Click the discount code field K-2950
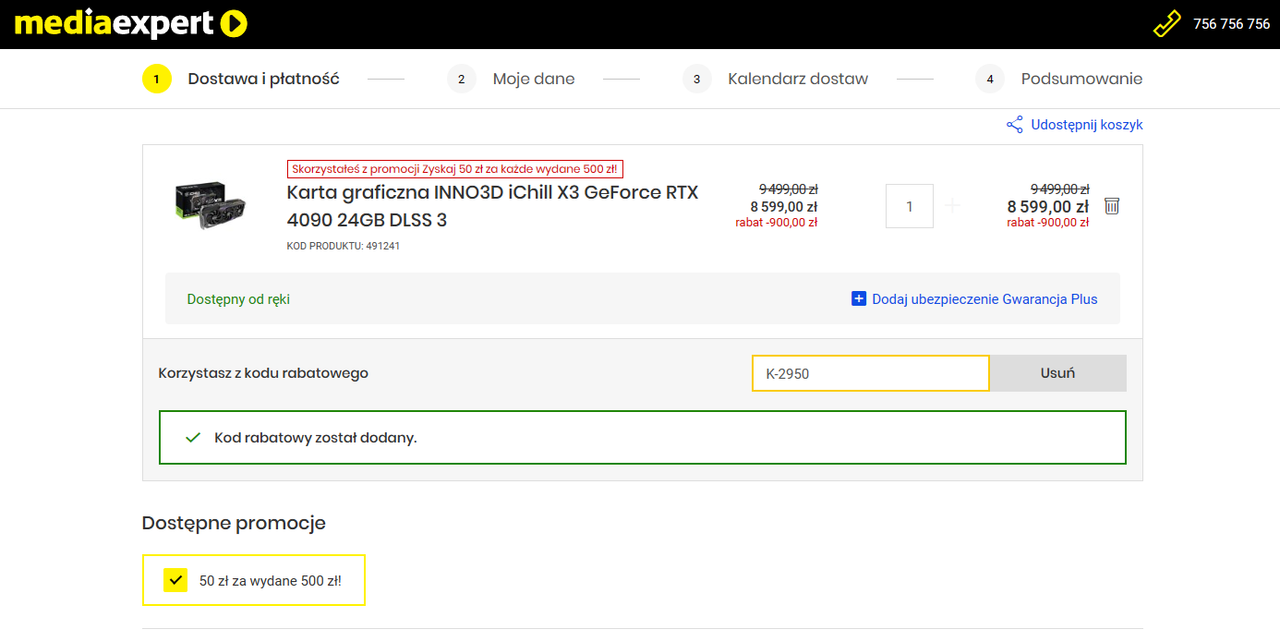1280x631 pixels. point(870,373)
